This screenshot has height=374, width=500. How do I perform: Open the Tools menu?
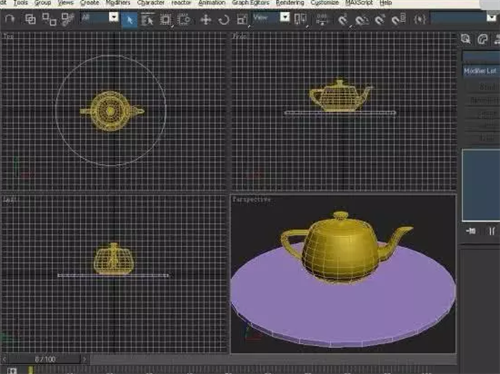pyautogui.click(x=21, y=3)
